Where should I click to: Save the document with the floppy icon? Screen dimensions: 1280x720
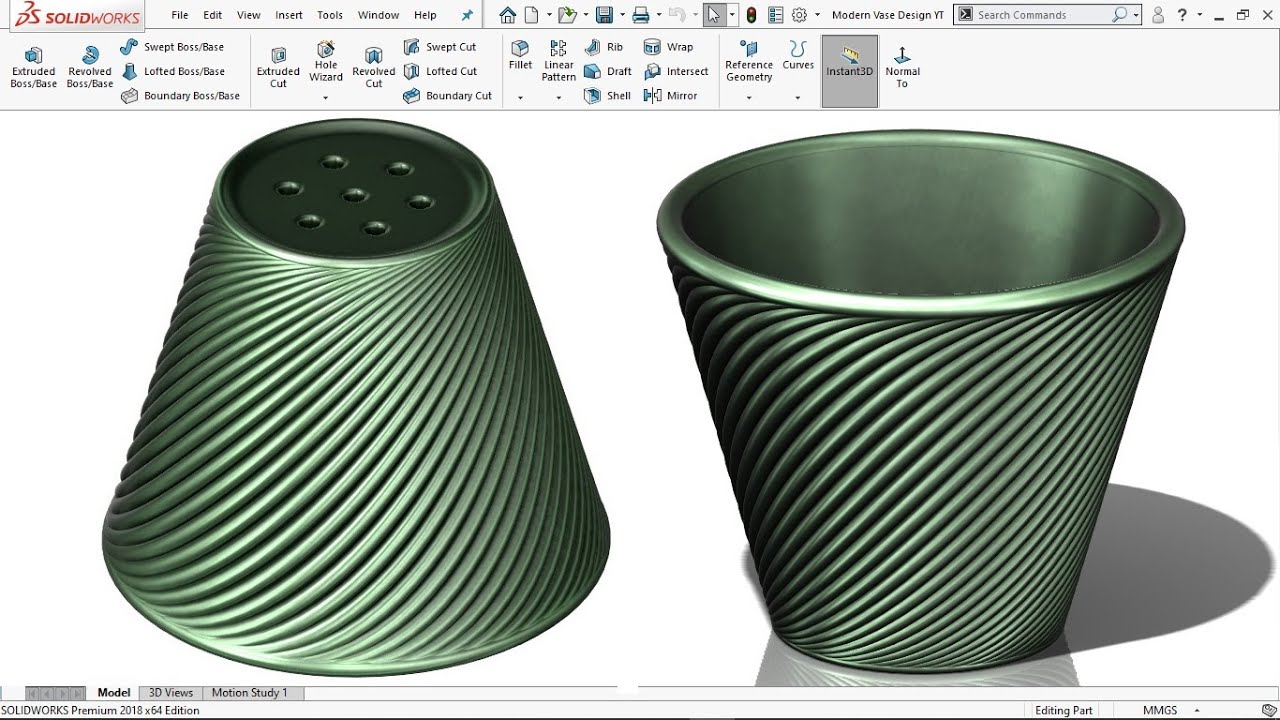604,15
